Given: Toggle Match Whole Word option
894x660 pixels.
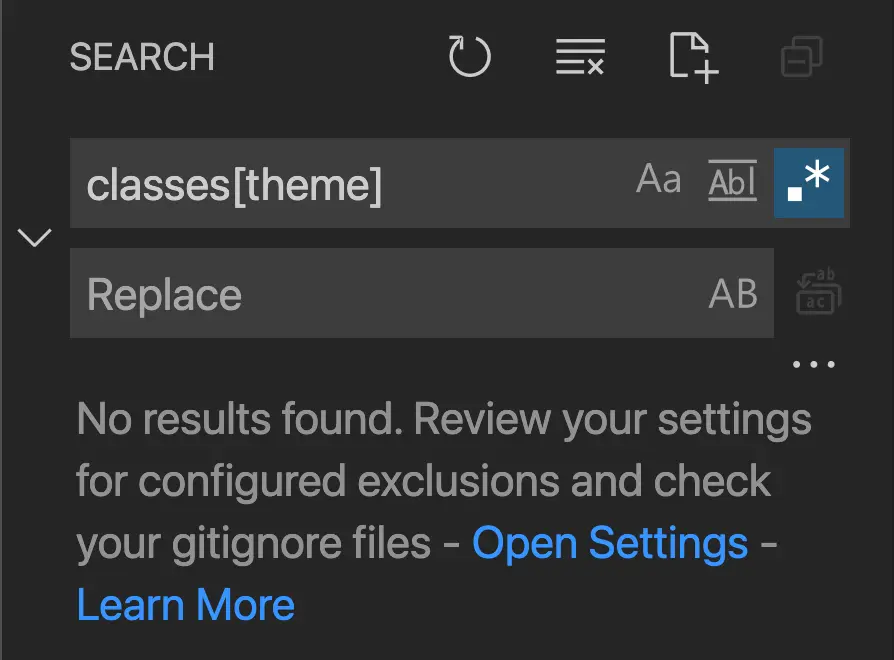Looking at the screenshot, I should [733, 181].
